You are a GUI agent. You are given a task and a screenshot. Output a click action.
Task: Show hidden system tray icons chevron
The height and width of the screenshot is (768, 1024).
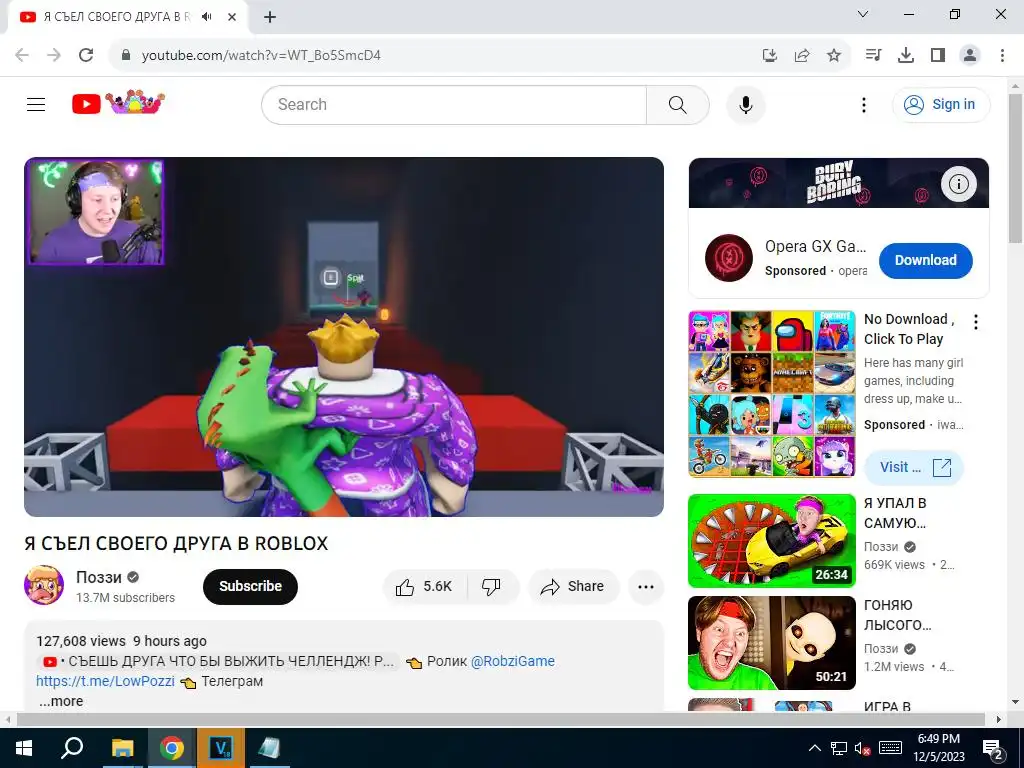(814, 748)
